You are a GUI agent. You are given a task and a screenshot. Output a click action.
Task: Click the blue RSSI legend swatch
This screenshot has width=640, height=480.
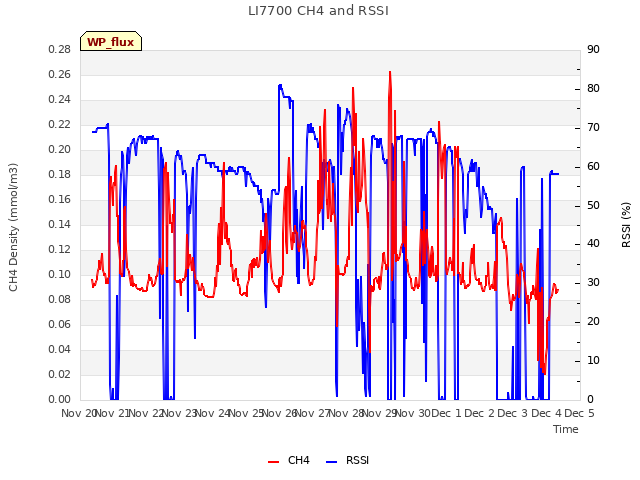tap(331, 462)
